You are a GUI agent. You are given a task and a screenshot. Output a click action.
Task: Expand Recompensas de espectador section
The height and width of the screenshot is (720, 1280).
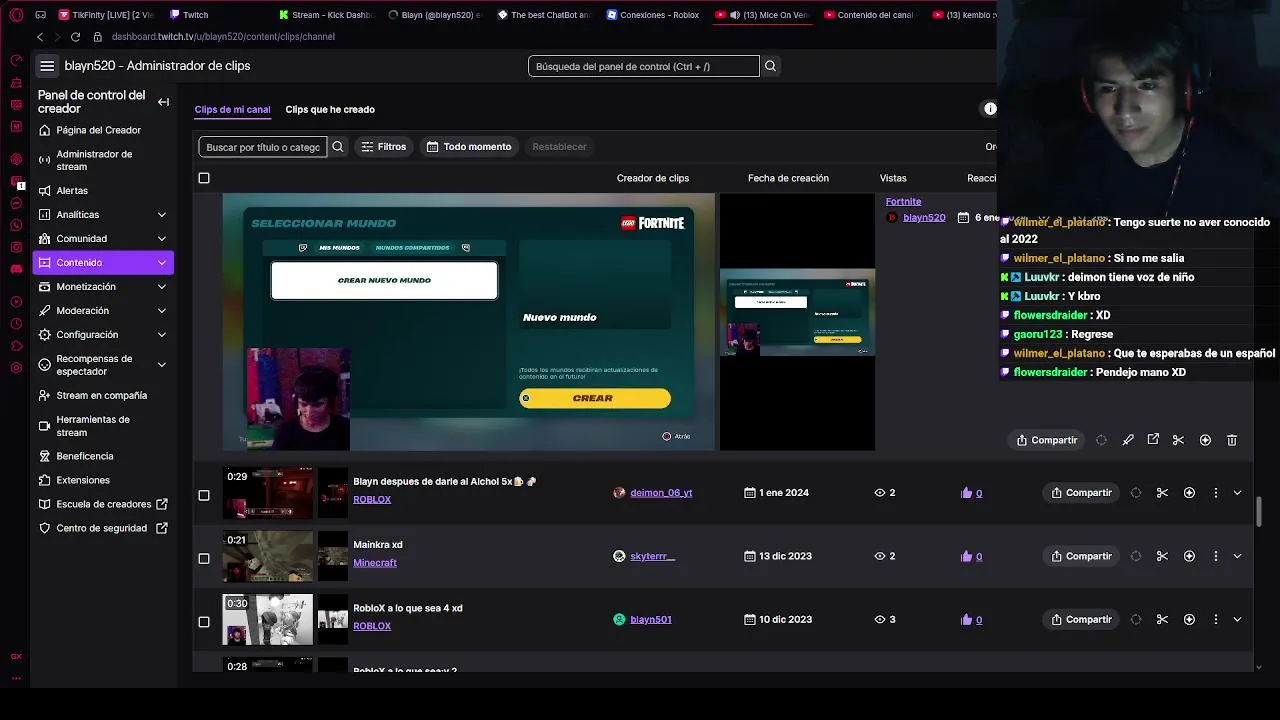162,365
